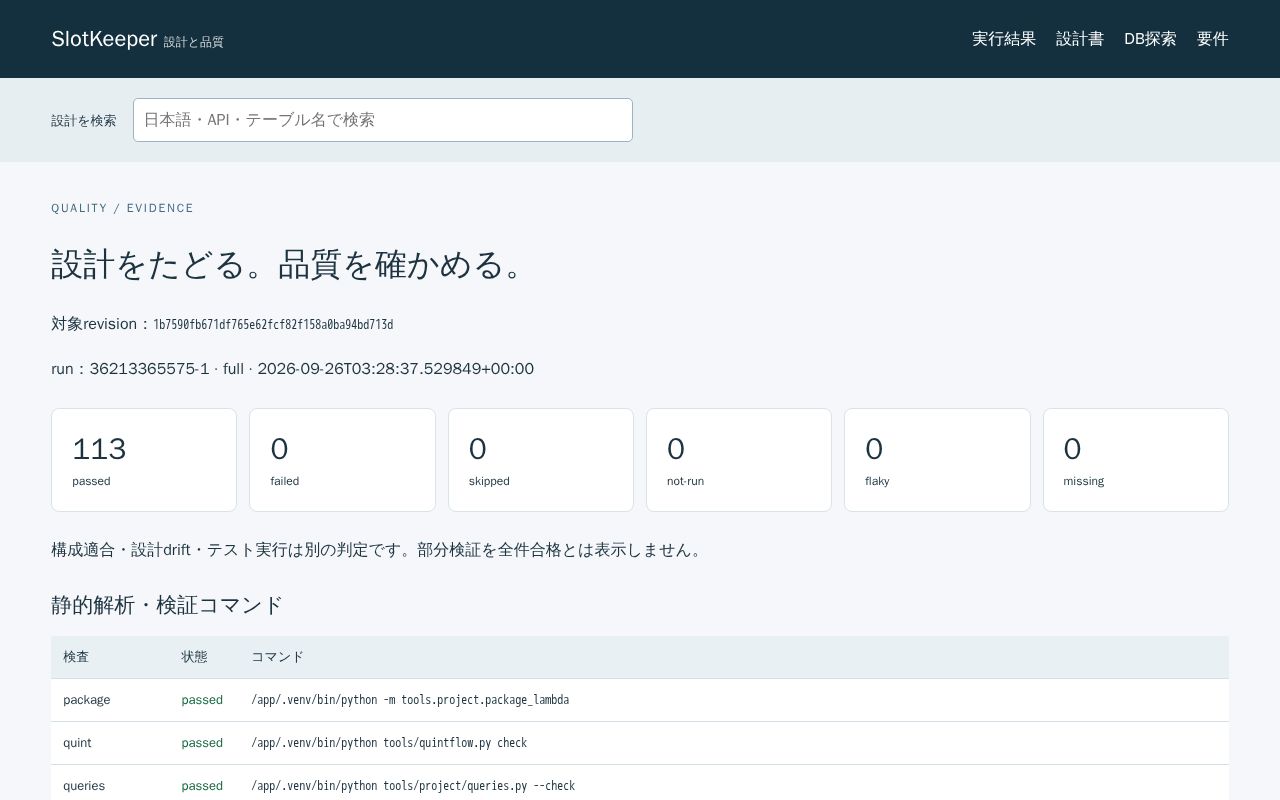Click the quintflow.py check command text
The width and height of the screenshot is (1280, 800).
point(389,743)
